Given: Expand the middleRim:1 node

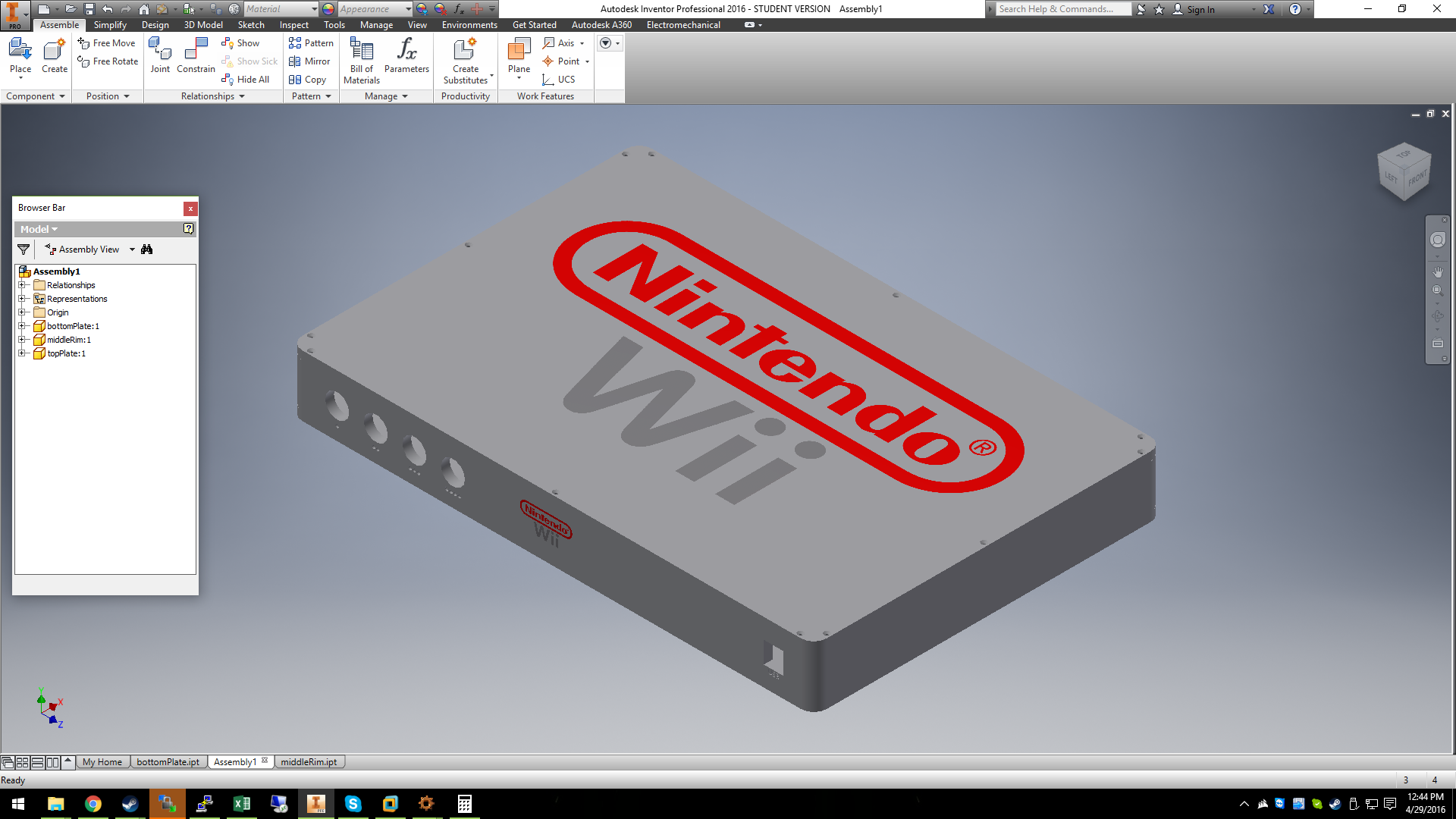Looking at the screenshot, I should 22,340.
